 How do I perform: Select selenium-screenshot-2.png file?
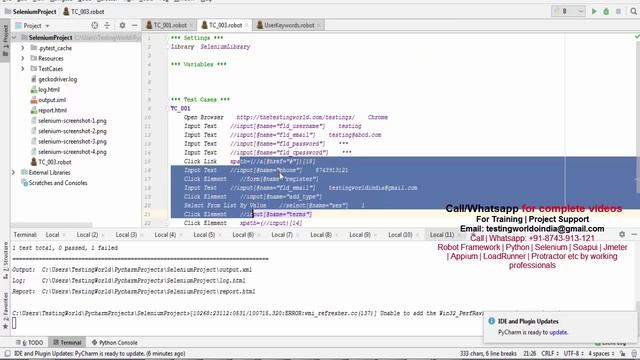pos(72,131)
